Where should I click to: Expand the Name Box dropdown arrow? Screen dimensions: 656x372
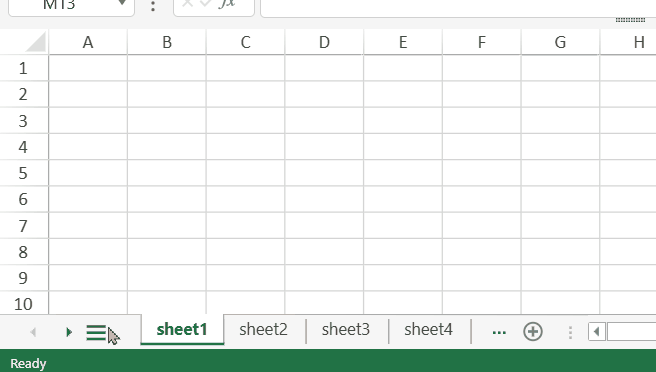pyautogui.click(x=122, y=3)
